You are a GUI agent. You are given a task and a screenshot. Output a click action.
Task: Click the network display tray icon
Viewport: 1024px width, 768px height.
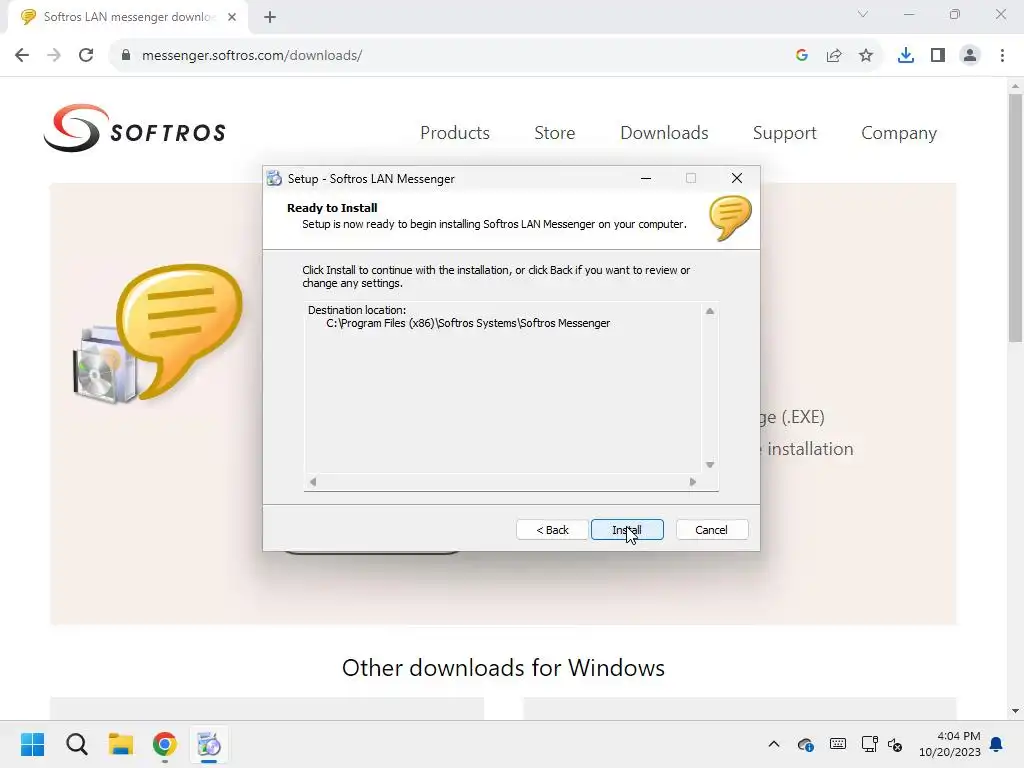click(x=870, y=744)
